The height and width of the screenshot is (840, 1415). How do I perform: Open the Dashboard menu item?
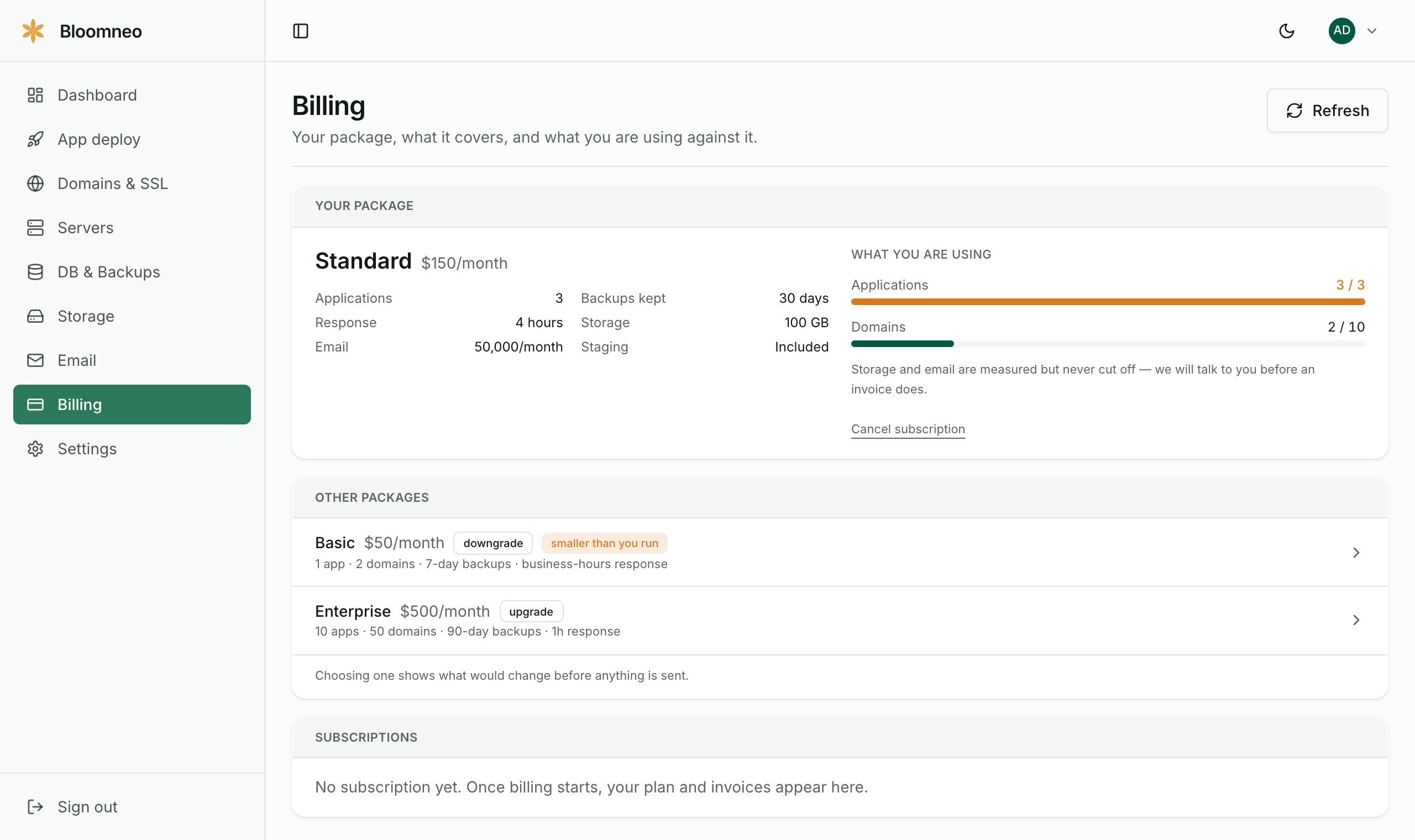coord(132,95)
